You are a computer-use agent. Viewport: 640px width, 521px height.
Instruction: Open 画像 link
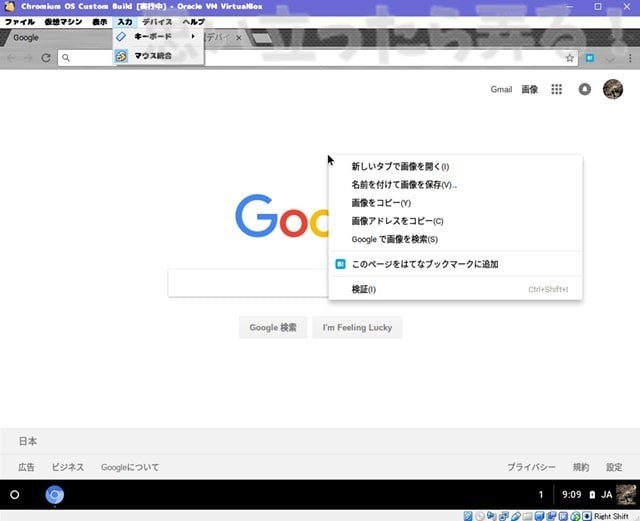click(529, 89)
